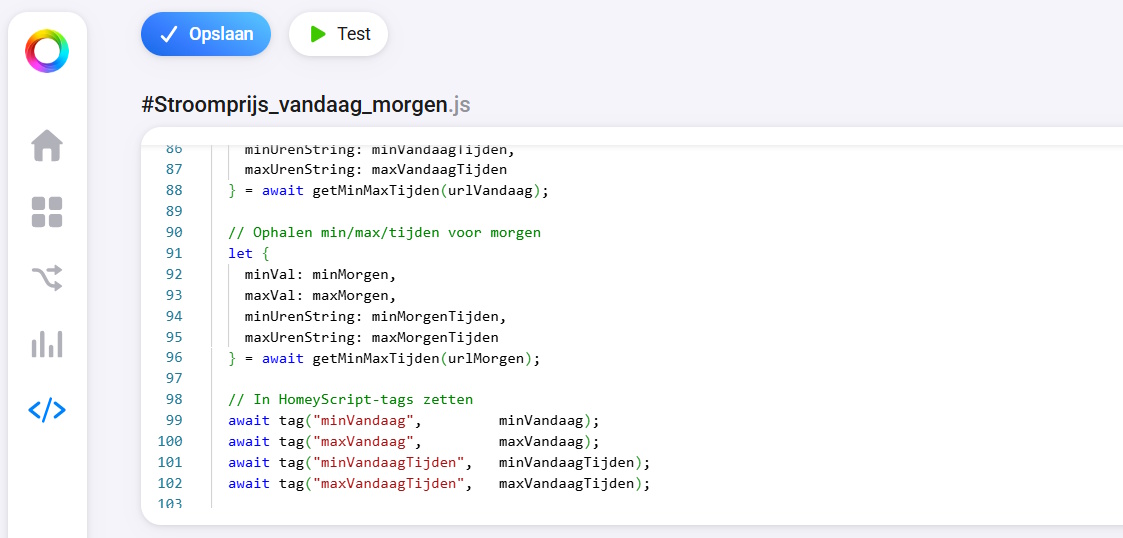The width and height of the screenshot is (1123, 538).
Task: Save the script with Opslaan button
Action: click(x=206, y=34)
